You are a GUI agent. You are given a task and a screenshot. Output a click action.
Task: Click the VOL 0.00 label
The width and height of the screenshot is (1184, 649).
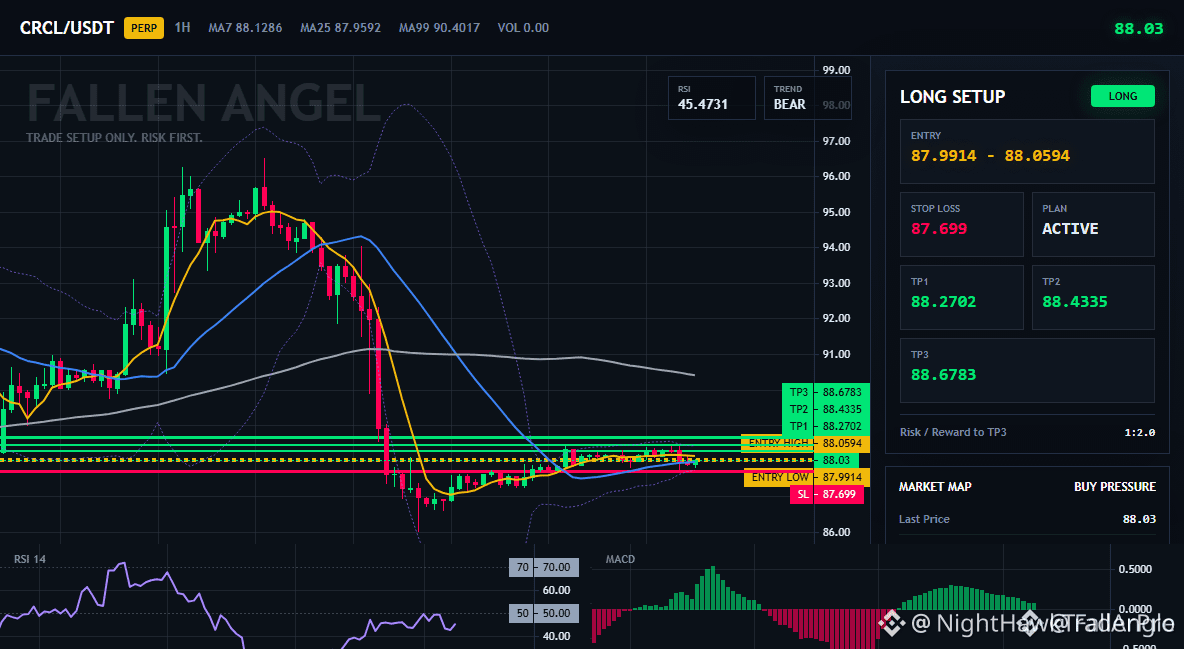pos(523,27)
